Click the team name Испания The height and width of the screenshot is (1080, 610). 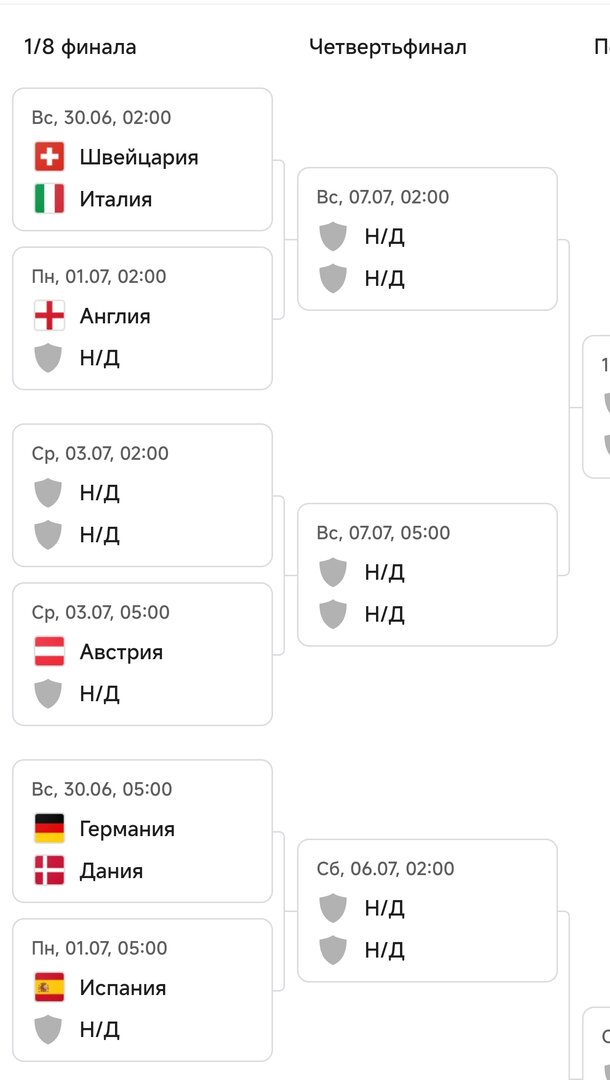point(122,988)
